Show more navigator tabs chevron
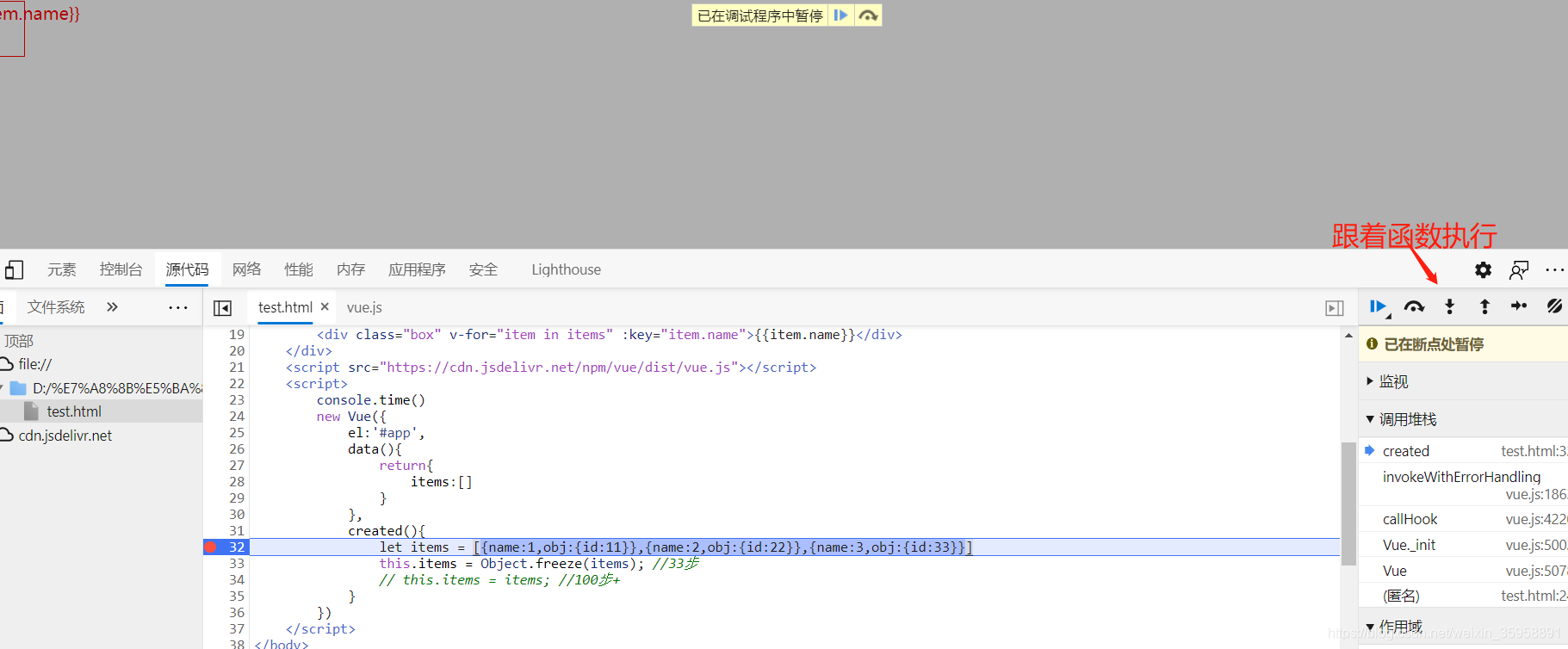1568x649 pixels. (x=112, y=307)
